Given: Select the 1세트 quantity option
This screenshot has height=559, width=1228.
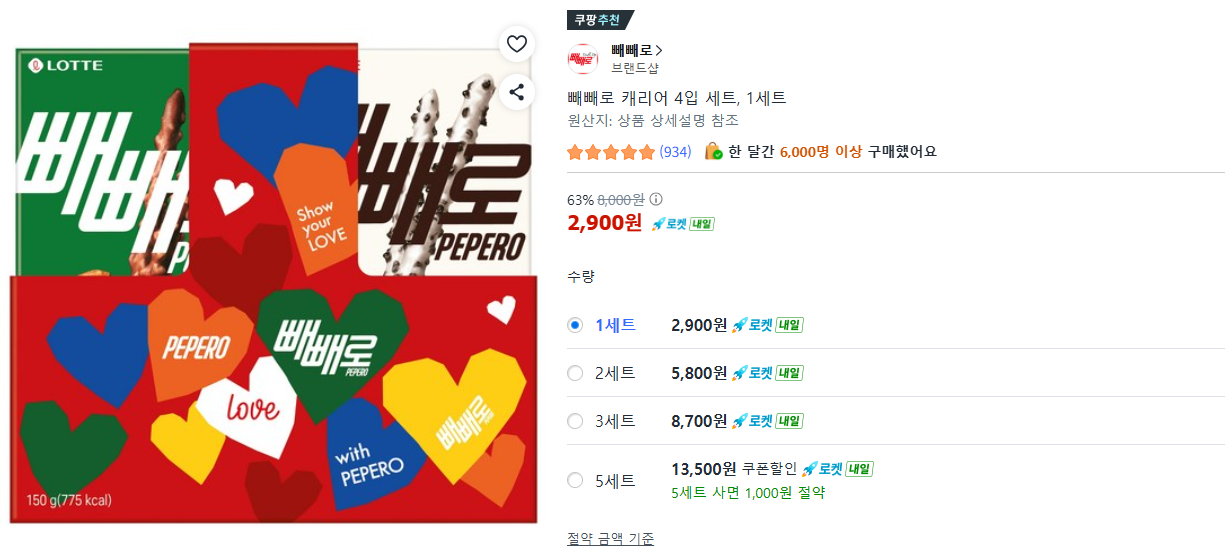Looking at the screenshot, I should tap(896, 325).
